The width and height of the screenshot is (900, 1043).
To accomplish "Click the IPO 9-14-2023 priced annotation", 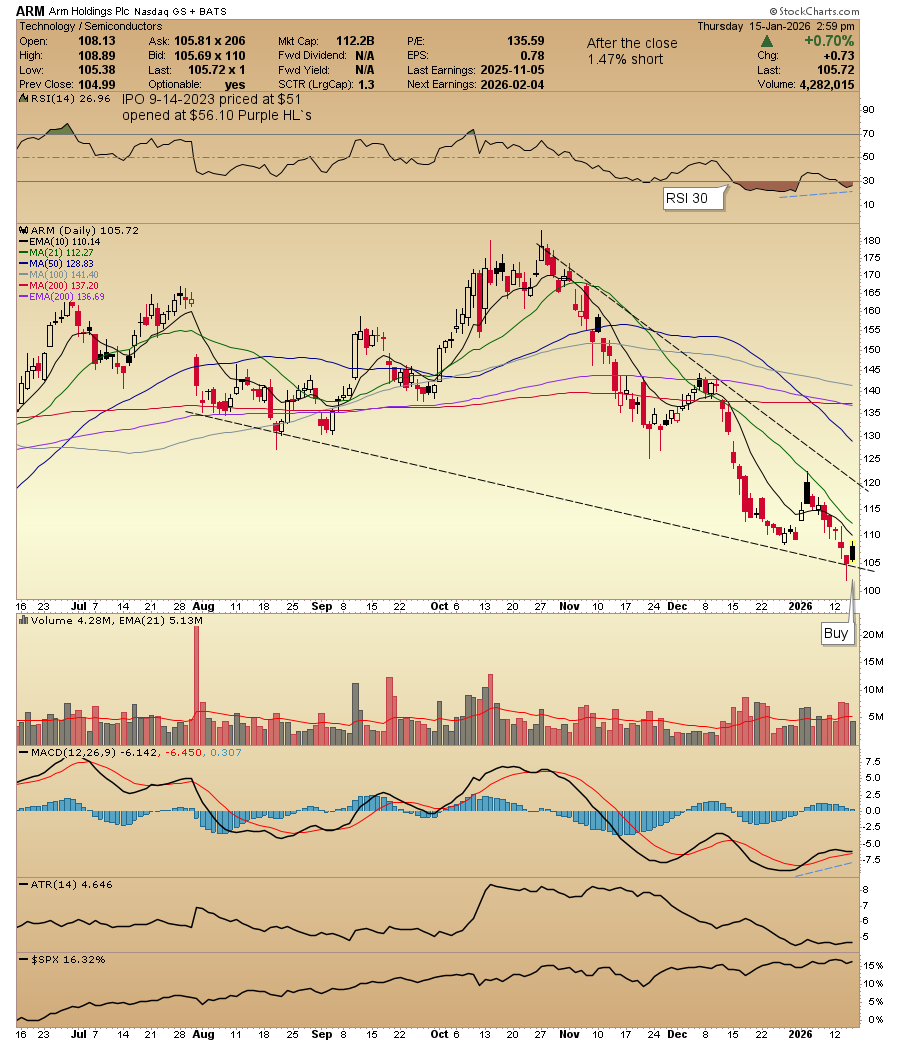I will 216,107.
